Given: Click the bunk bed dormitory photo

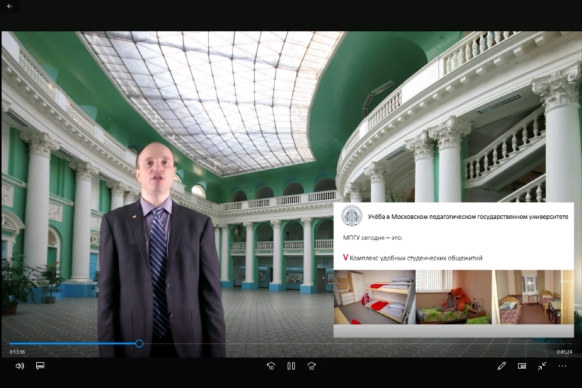Looking at the screenshot, I should (375, 297).
